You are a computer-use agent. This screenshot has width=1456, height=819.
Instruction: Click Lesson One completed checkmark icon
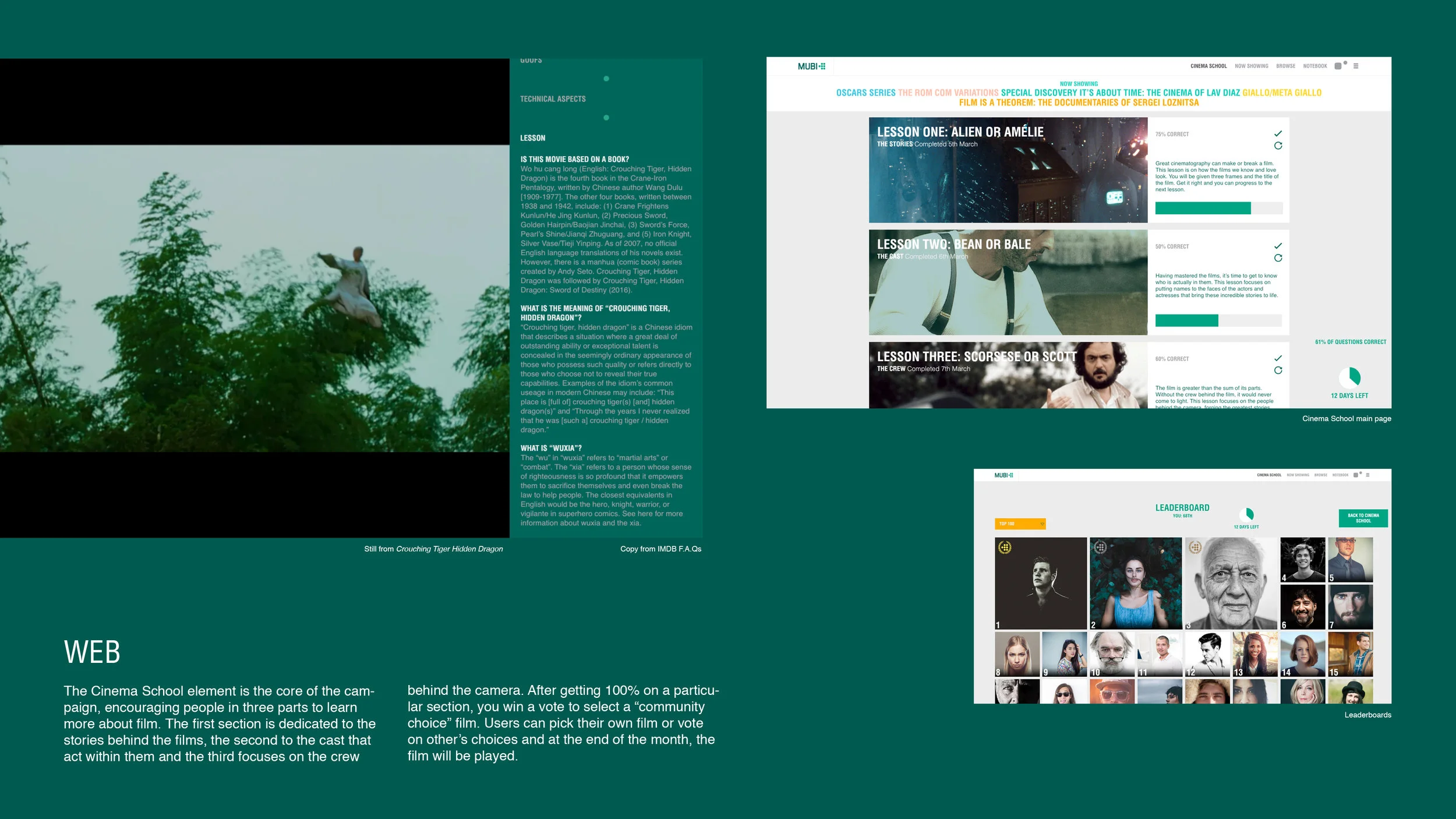1278,134
